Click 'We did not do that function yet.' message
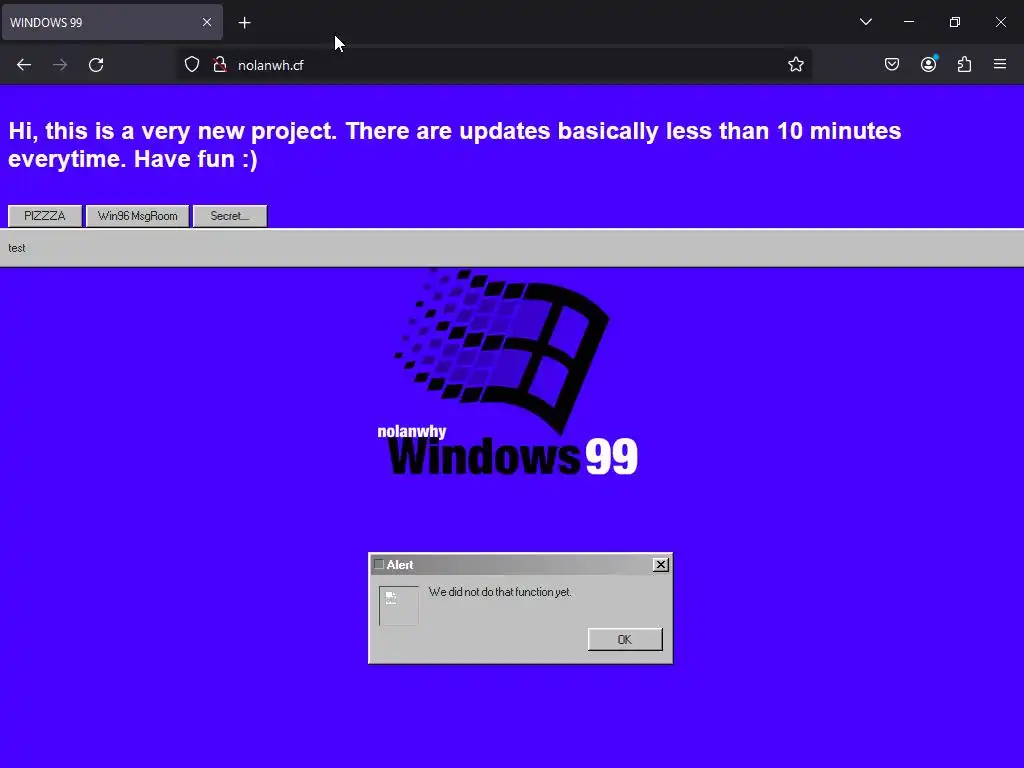Screen dimensions: 1024x768 coord(500,592)
